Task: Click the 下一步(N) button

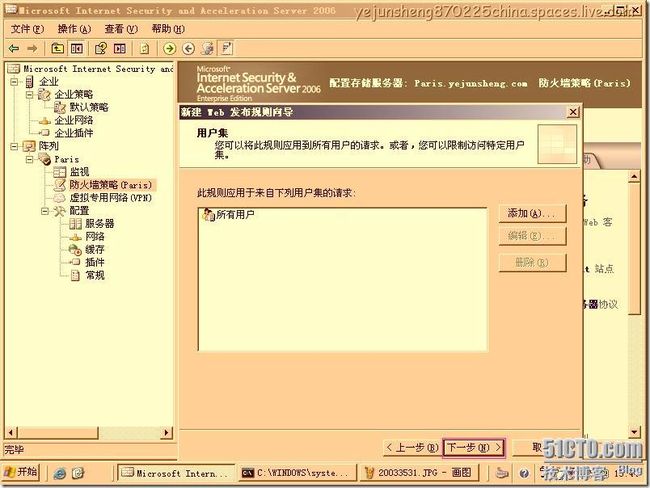Action: (x=474, y=447)
